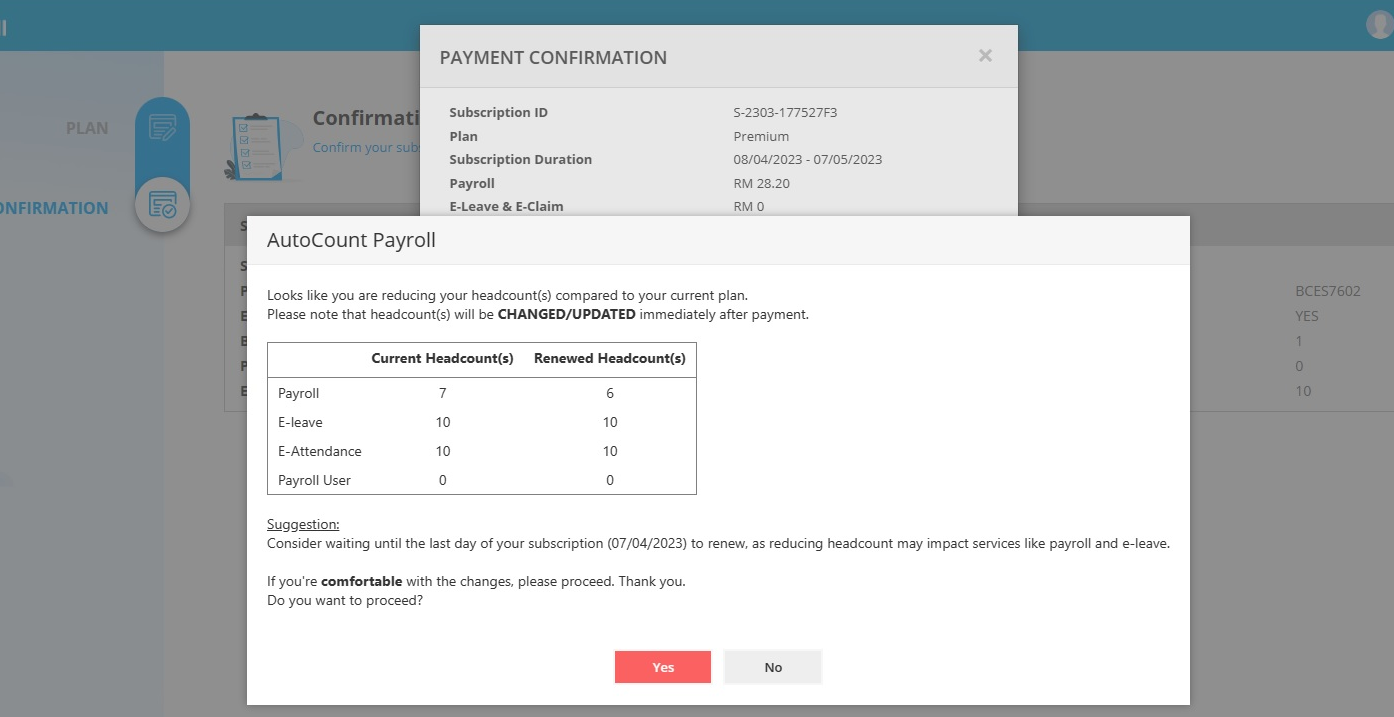1394x717 pixels.
Task: Click the Subscription Duration label
Action: point(520,159)
